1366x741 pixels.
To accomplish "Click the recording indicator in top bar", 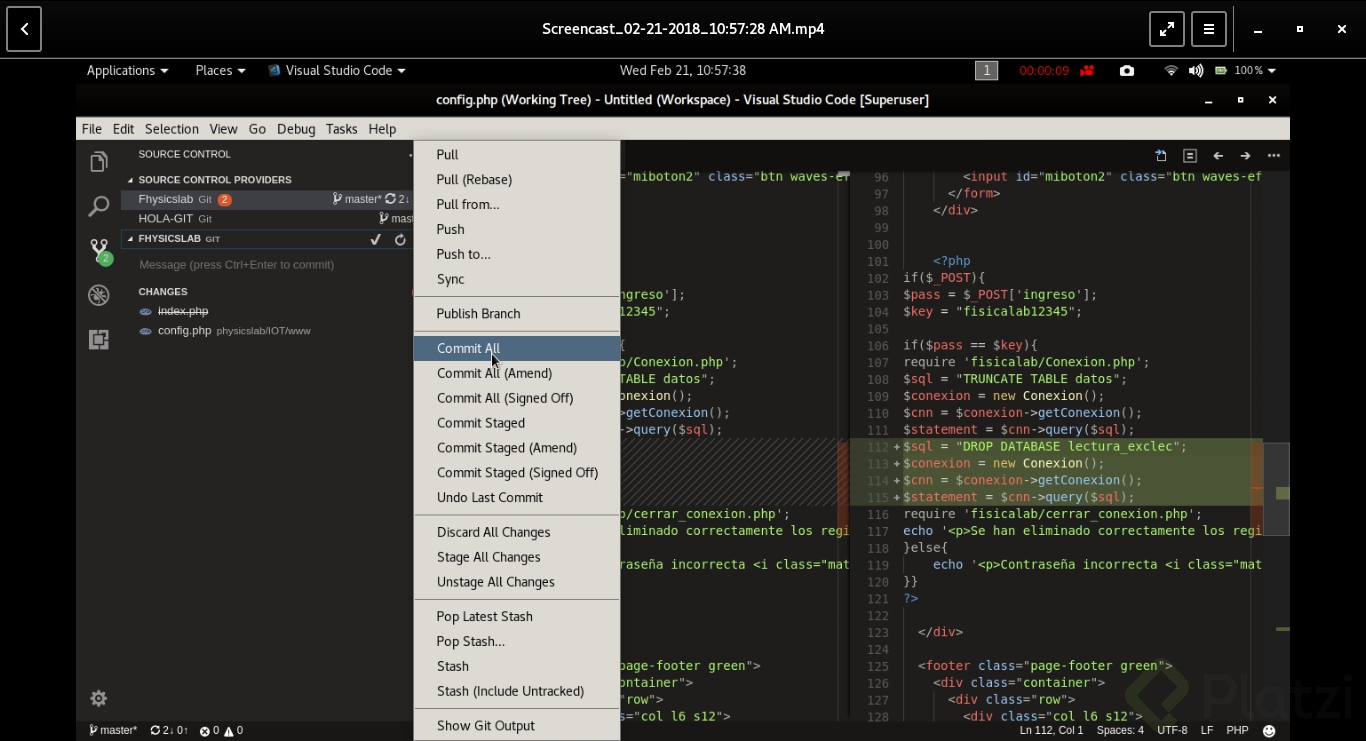I will pos(1056,71).
